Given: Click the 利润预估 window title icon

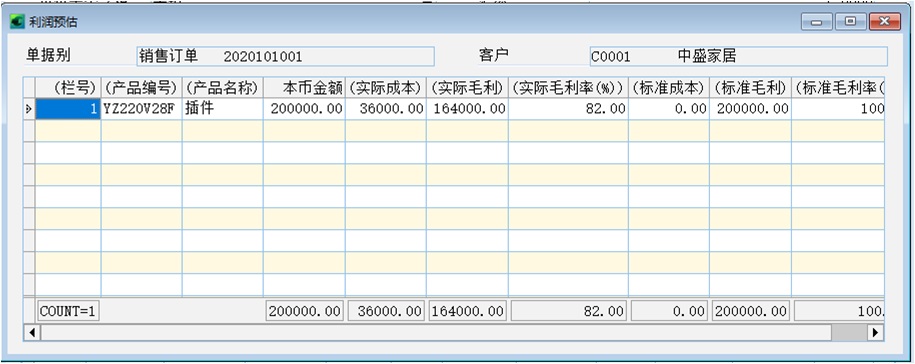Looking at the screenshot, I should [x=17, y=22].
